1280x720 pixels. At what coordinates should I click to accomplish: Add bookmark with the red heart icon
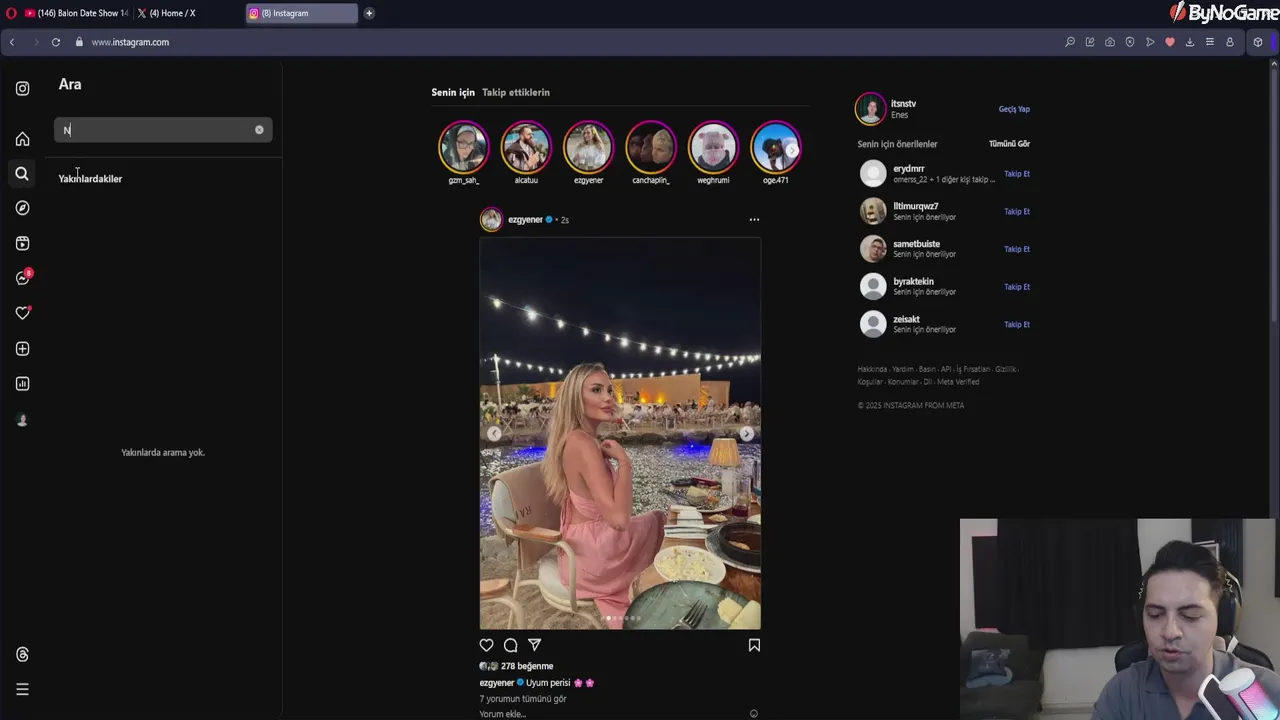tap(1170, 42)
